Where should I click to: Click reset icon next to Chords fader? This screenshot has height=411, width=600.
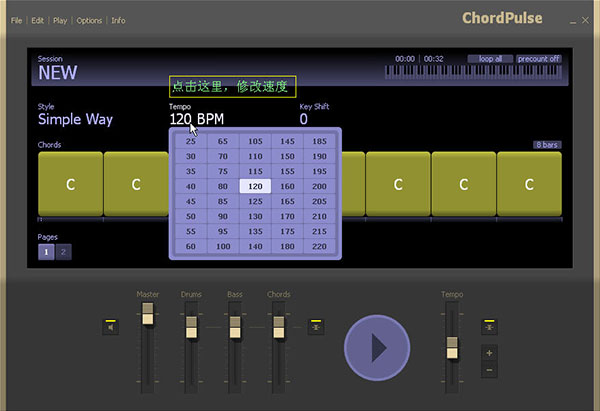[x=316, y=327]
